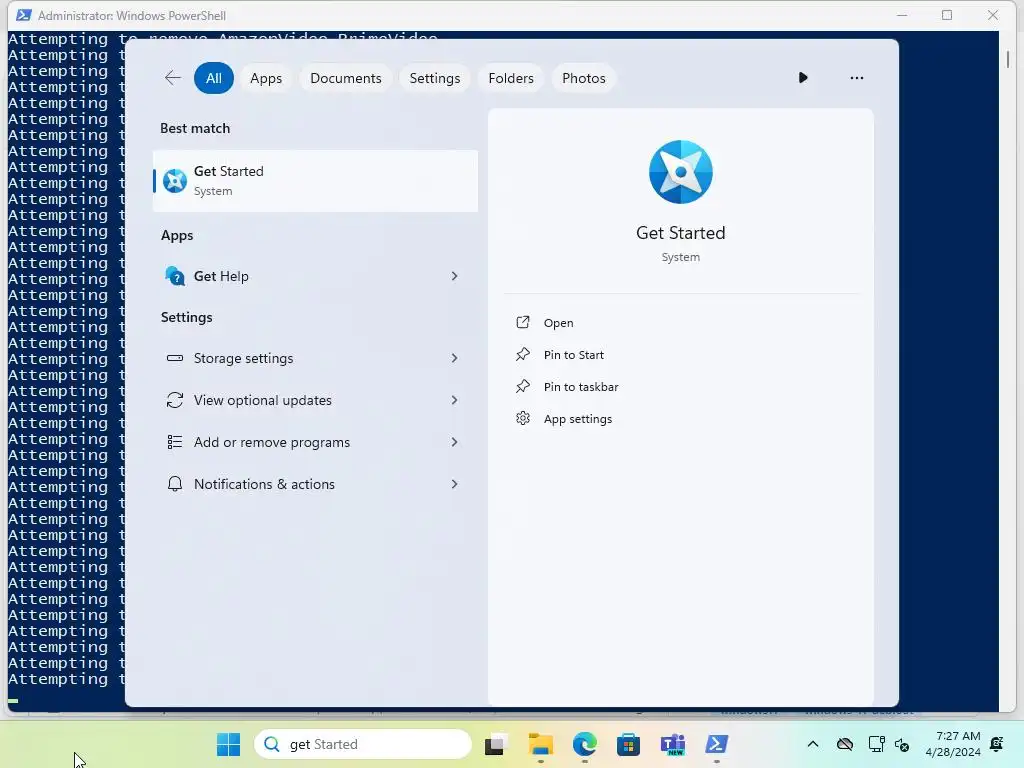
Task: Switch to the Folders filter tab
Action: tap(511, 78)
